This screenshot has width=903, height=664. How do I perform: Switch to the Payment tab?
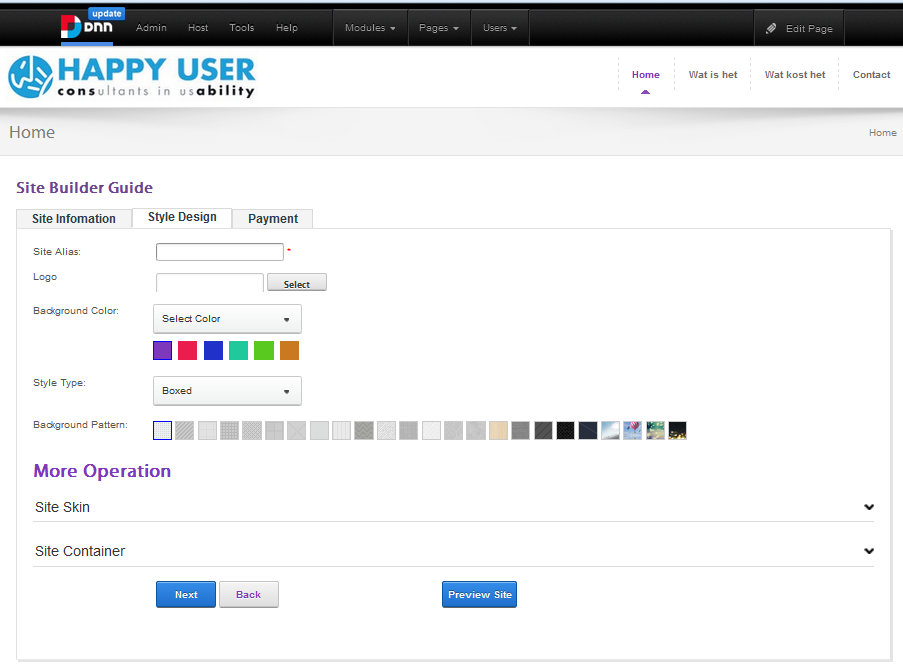pos(273,219)
